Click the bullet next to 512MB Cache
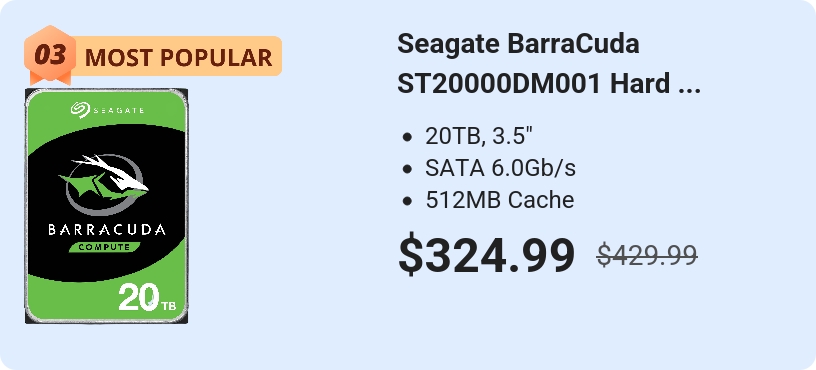 click(x=407, y=201)
